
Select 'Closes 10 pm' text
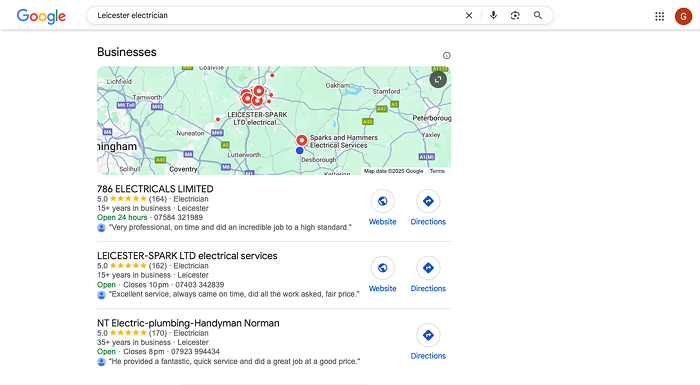(x=146, y=285)
